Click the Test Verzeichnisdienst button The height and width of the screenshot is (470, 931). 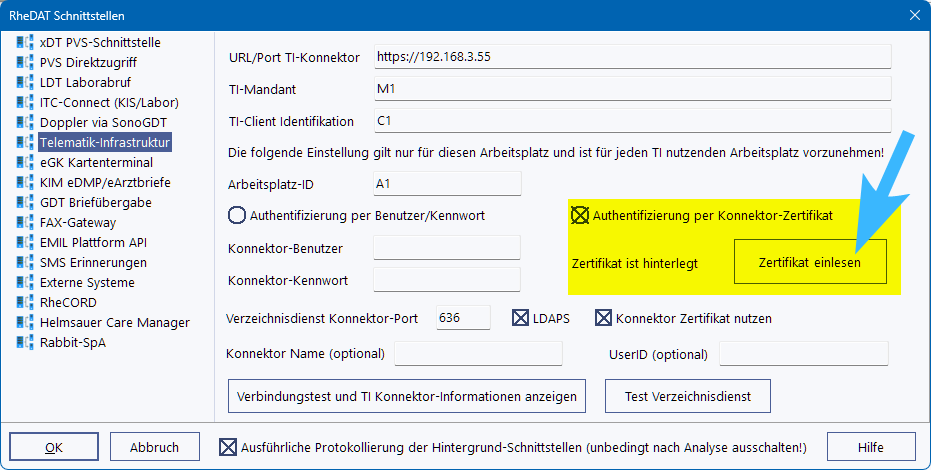coord(687,396)
